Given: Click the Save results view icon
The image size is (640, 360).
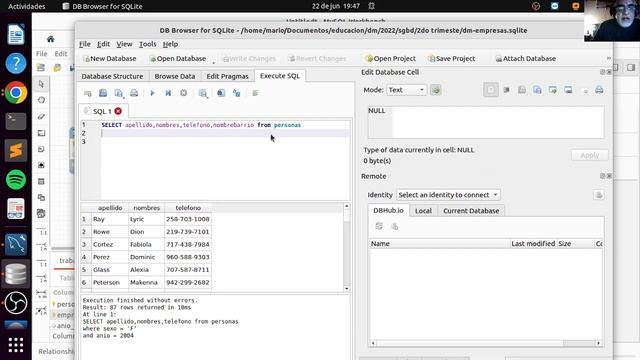Looking at the screenshot, I should [x=203, y=93].
